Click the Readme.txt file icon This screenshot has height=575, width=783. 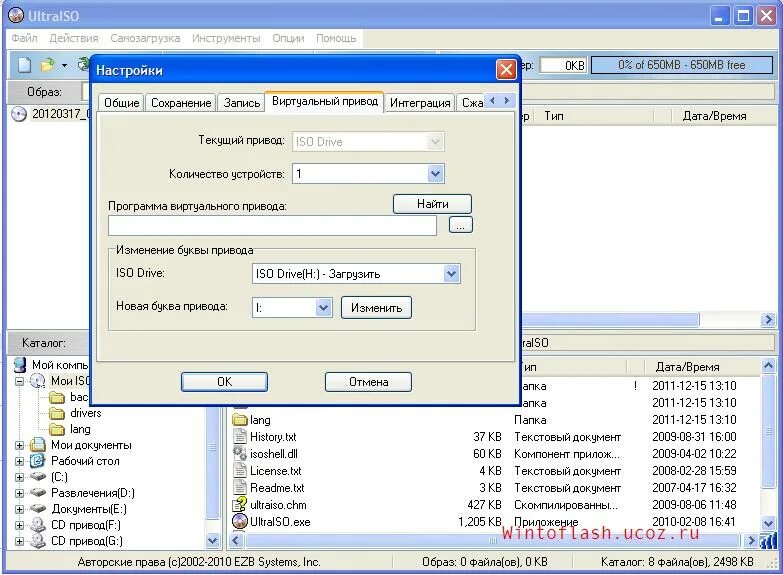pyautogui.click(x=240, y=488)
